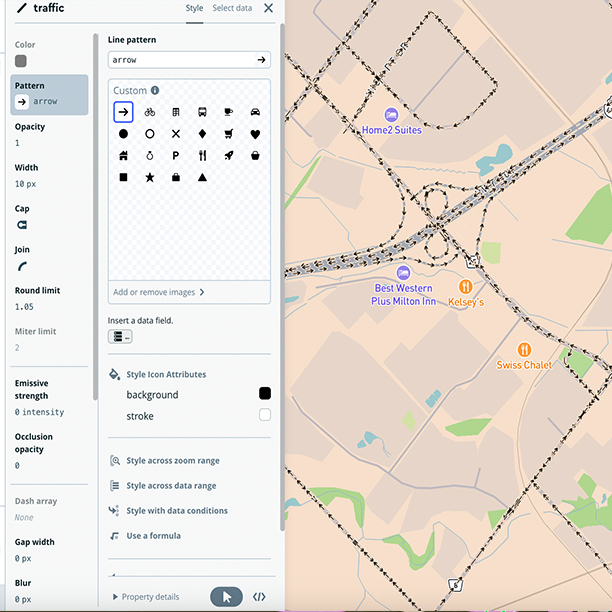Click Use a formula

coord(153,536)
